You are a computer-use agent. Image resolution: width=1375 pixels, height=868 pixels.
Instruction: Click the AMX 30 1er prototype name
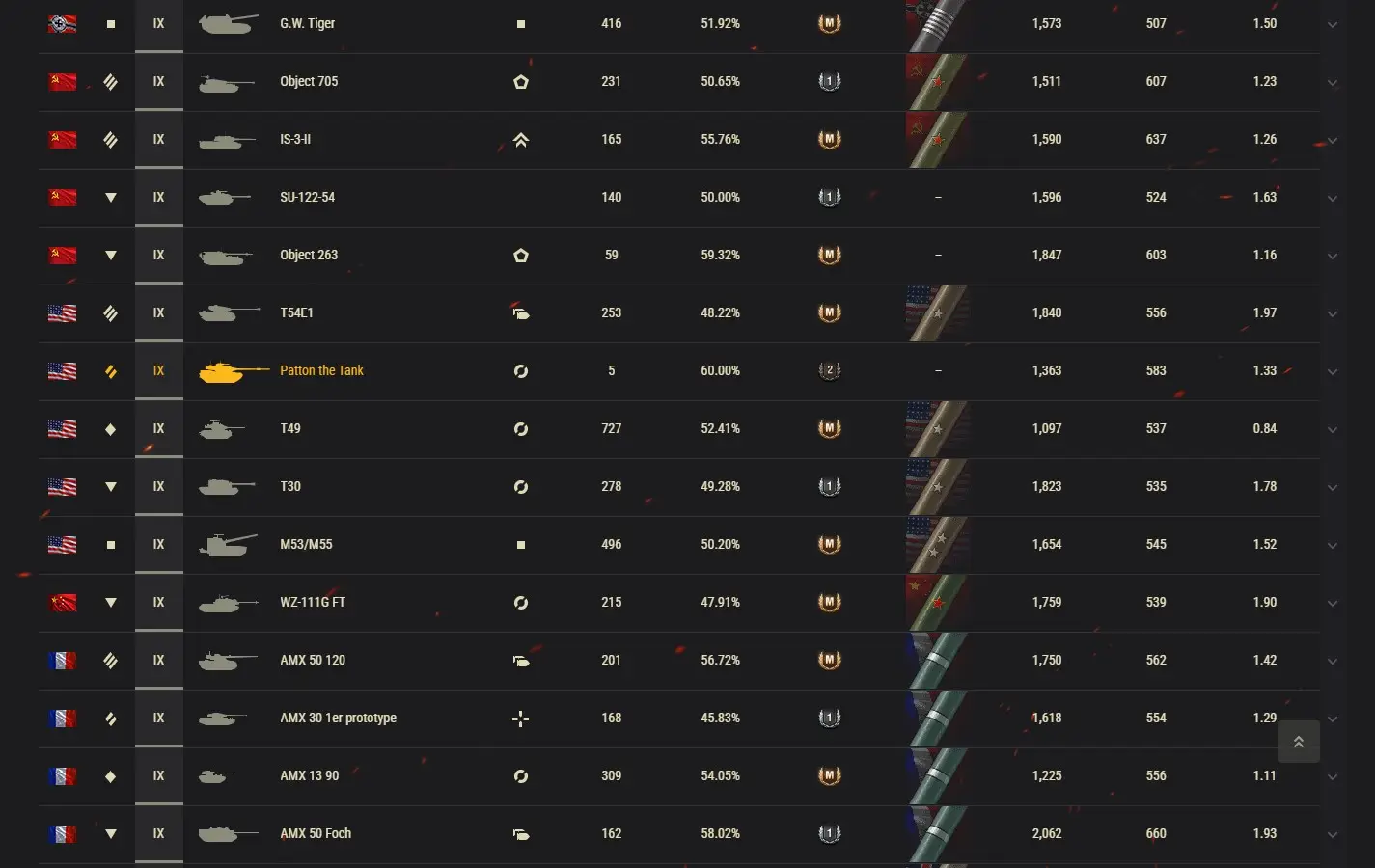coord(338,718)
